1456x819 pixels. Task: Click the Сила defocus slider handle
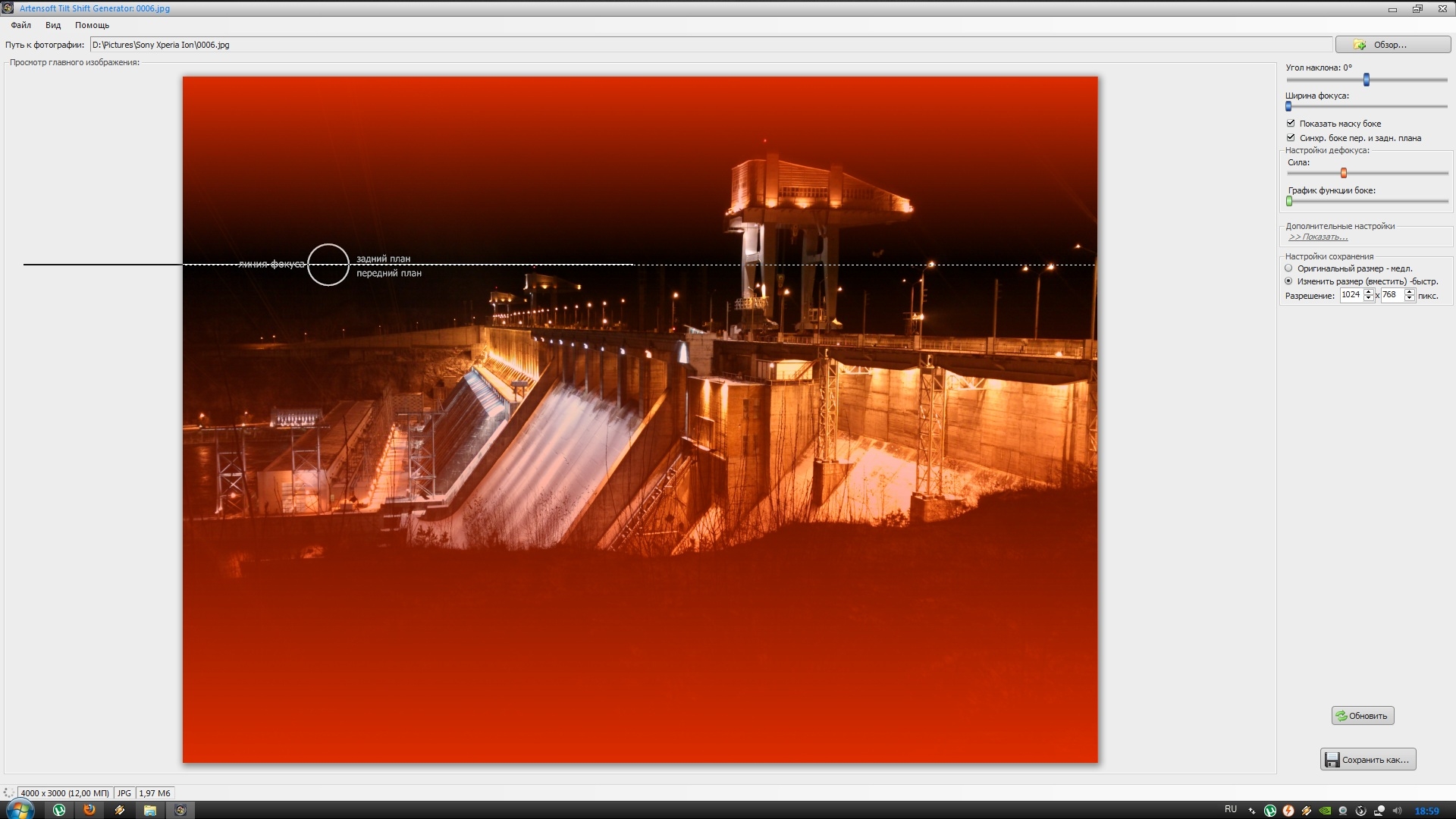coord(1344,173)
